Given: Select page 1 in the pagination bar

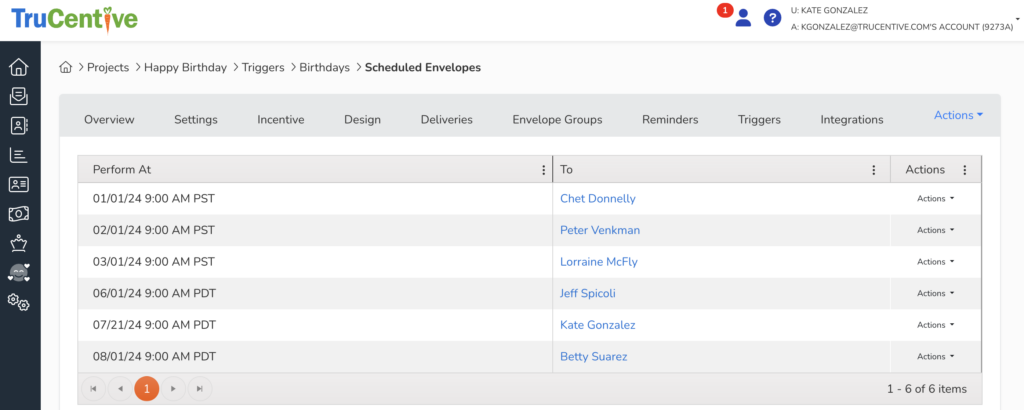Looking at the screenshot, I should pyautogui.click(x=146, y=388).
